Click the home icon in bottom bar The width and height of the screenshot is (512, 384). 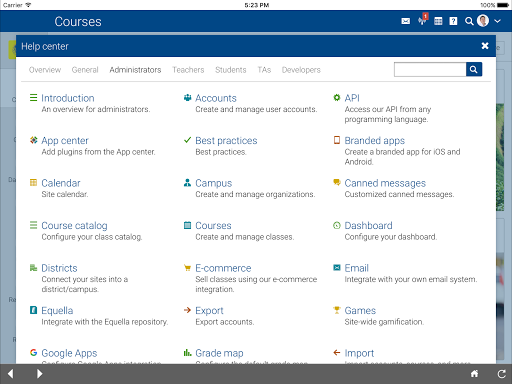point(474,374)
